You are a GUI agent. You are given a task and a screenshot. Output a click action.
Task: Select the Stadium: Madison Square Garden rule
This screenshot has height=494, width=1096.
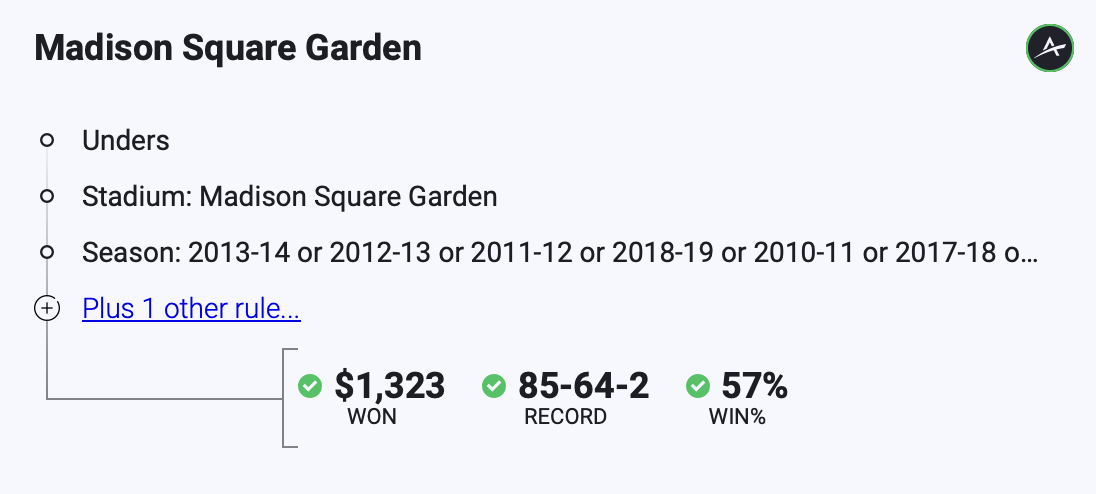point(290,196)
